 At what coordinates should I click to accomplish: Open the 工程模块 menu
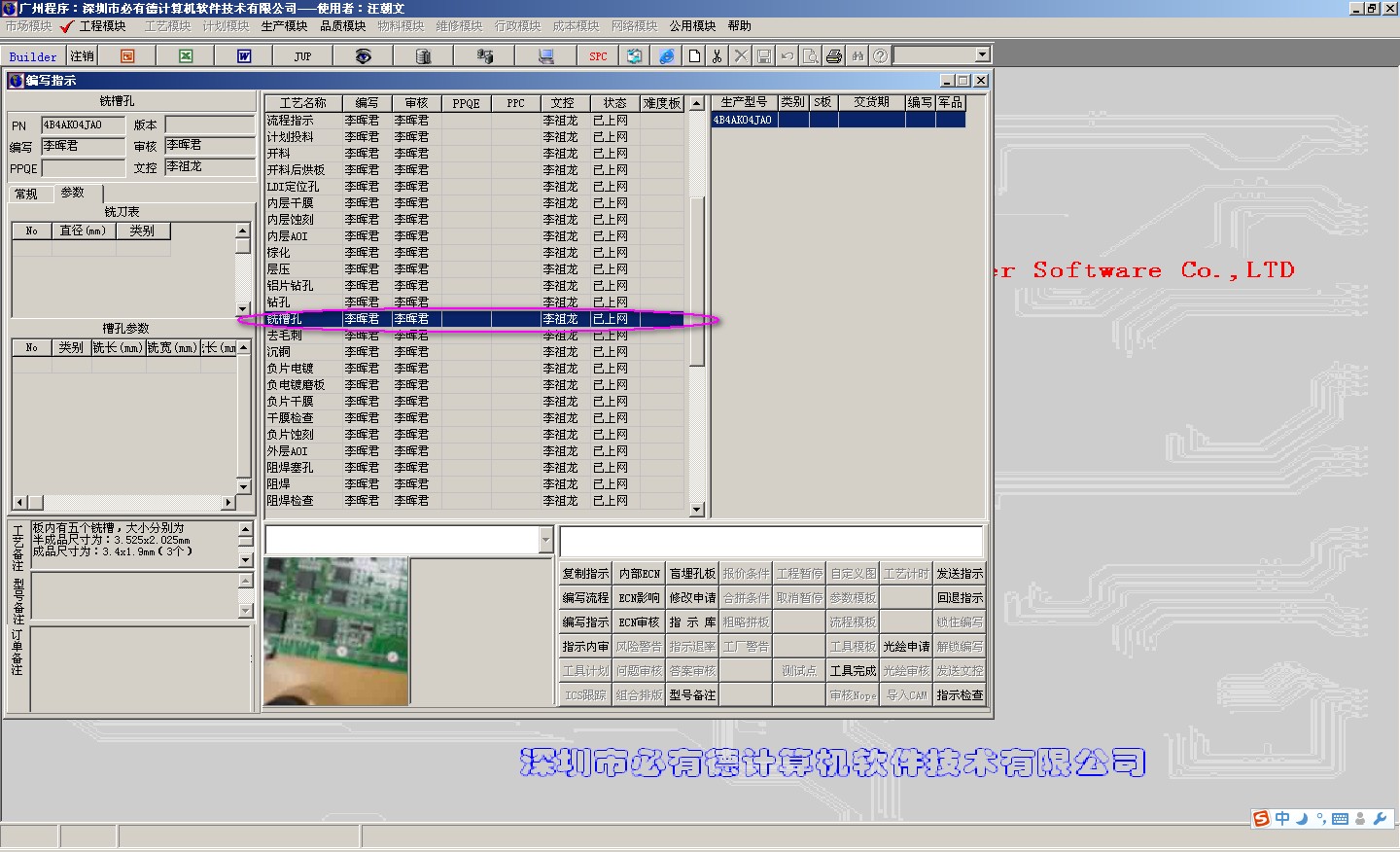pyautogui.click(x=102, y=26)
